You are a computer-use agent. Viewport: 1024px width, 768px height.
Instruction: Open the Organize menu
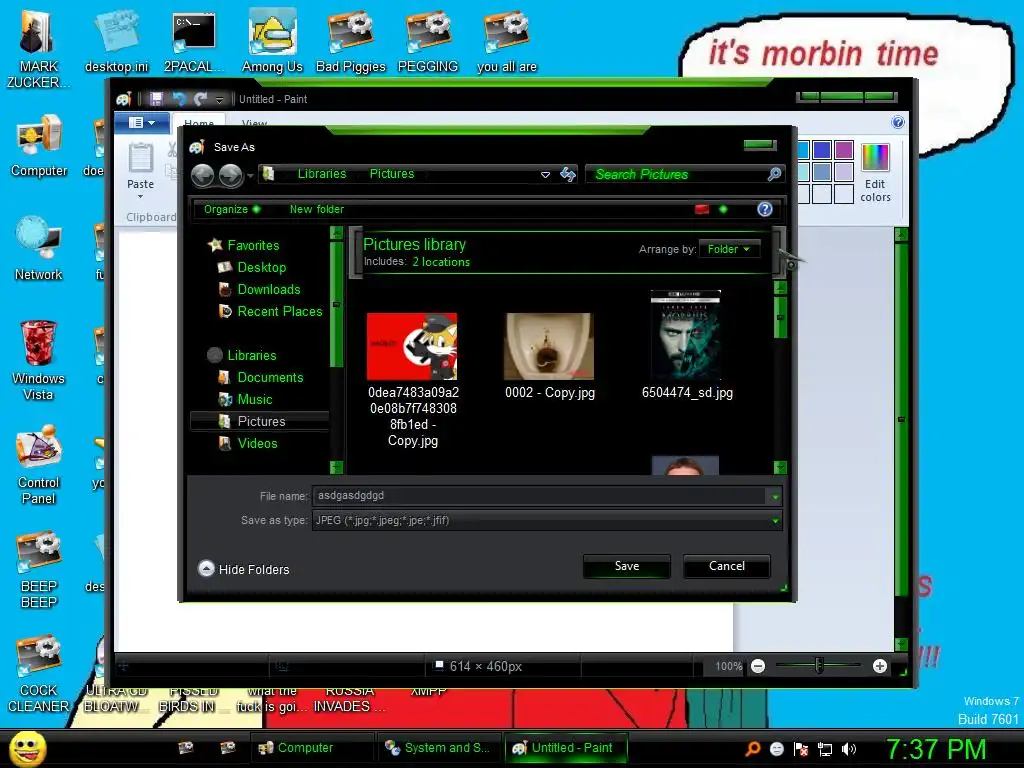coord(232,209)
